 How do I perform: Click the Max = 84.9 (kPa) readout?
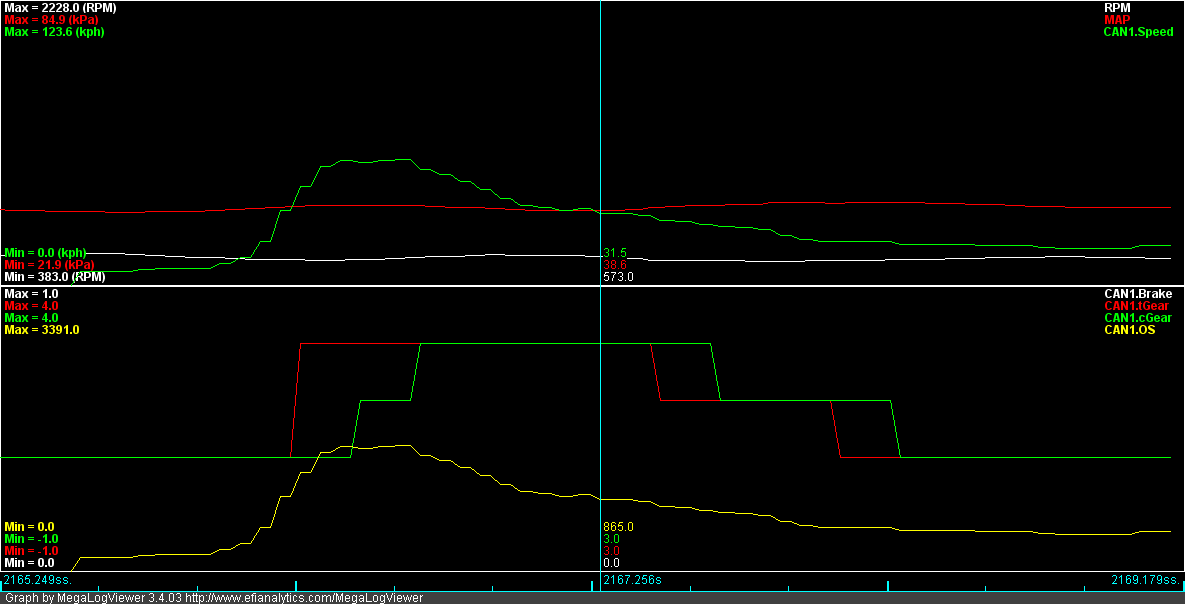[51, 19]
